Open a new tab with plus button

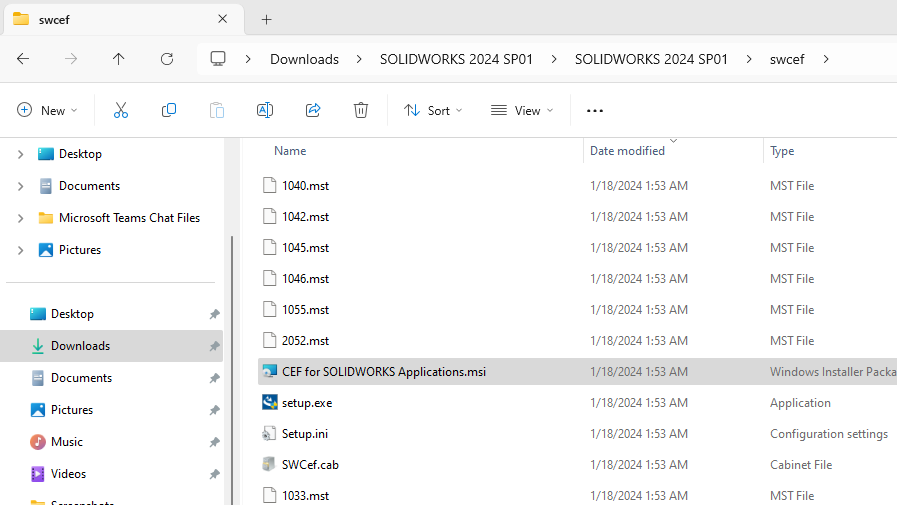[266, 19]
